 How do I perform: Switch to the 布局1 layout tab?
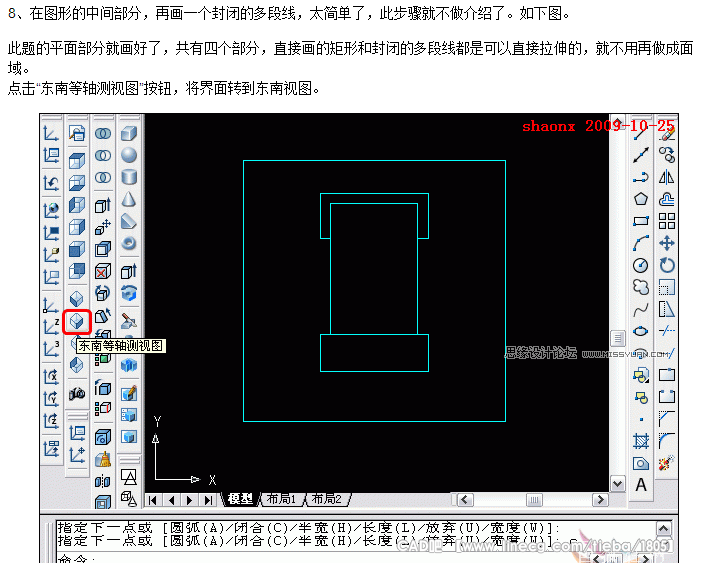(x=282, y=499)
